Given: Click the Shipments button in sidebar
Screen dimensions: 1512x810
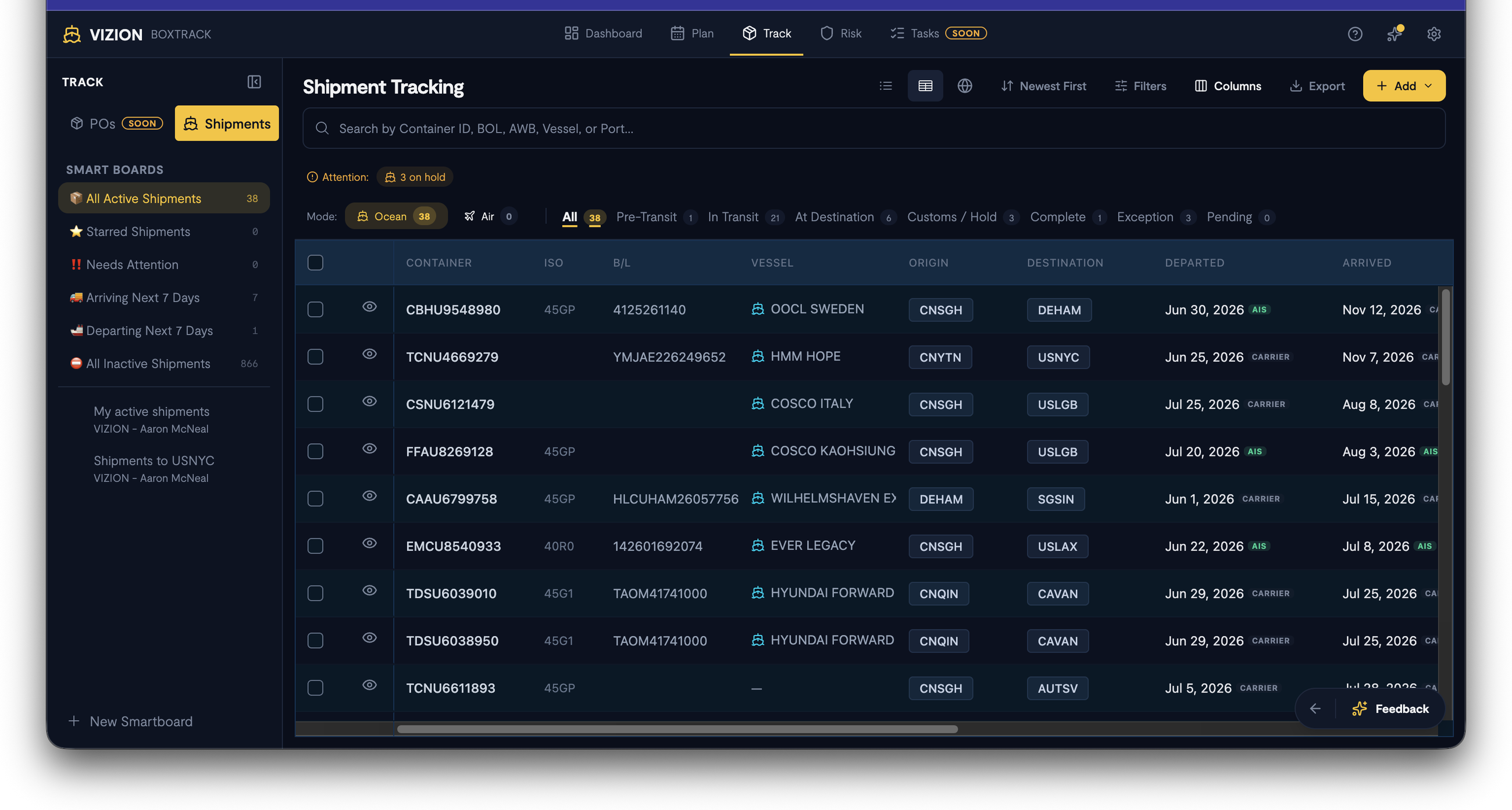Looking at the screenshot, I should click(227, 123).
